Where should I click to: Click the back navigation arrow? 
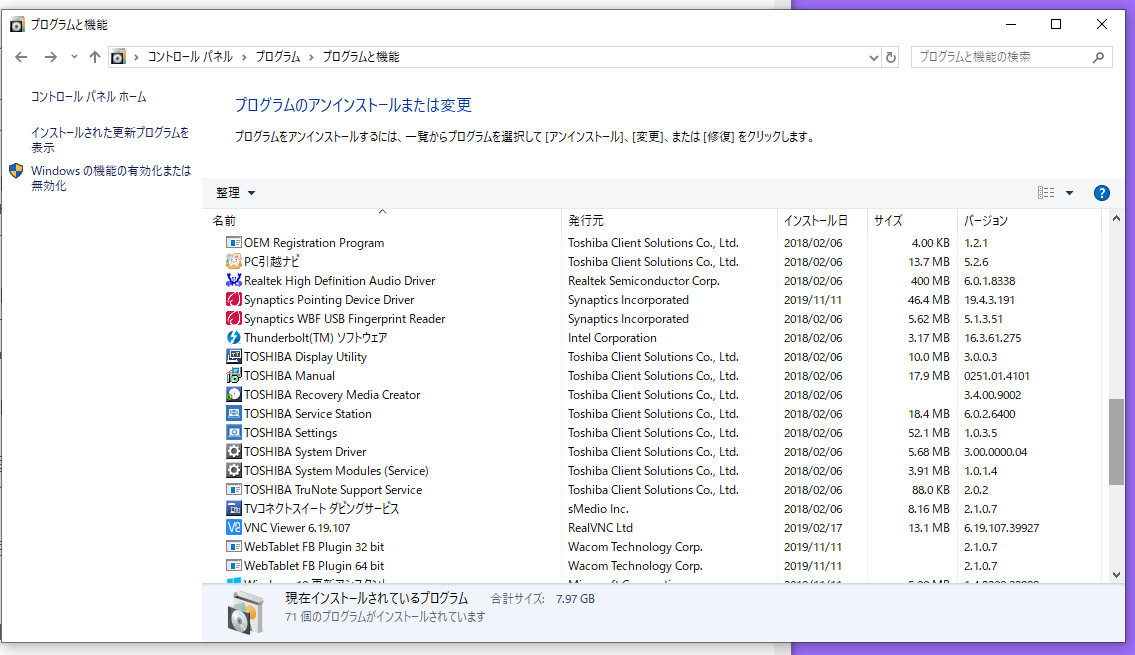tap(21, 57)
